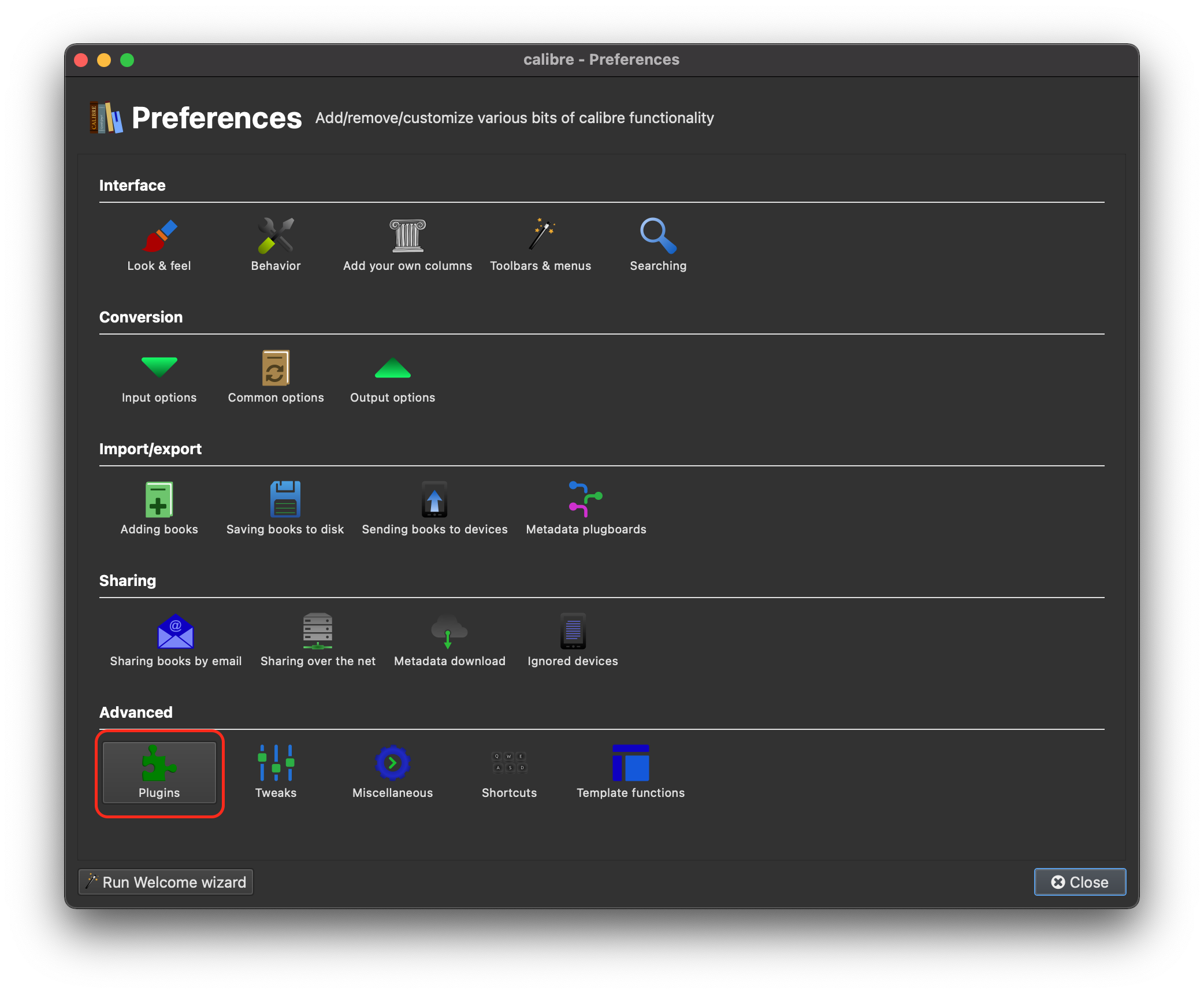Open Toolbars & menus customization

point(541,244)
